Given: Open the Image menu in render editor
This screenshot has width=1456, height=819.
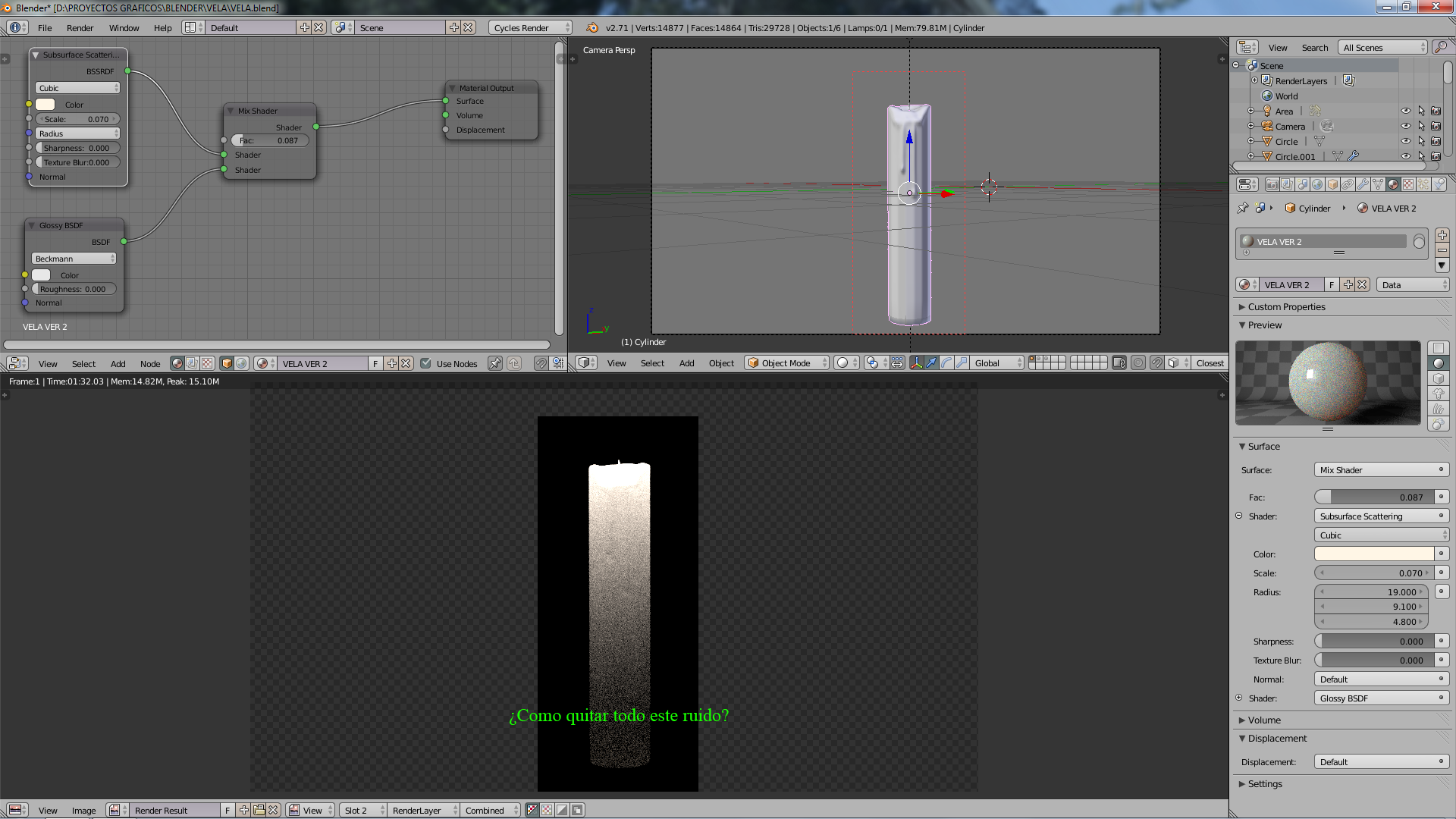Looking at the screenshot, I should pyautogui.click(x=83, y=811).
